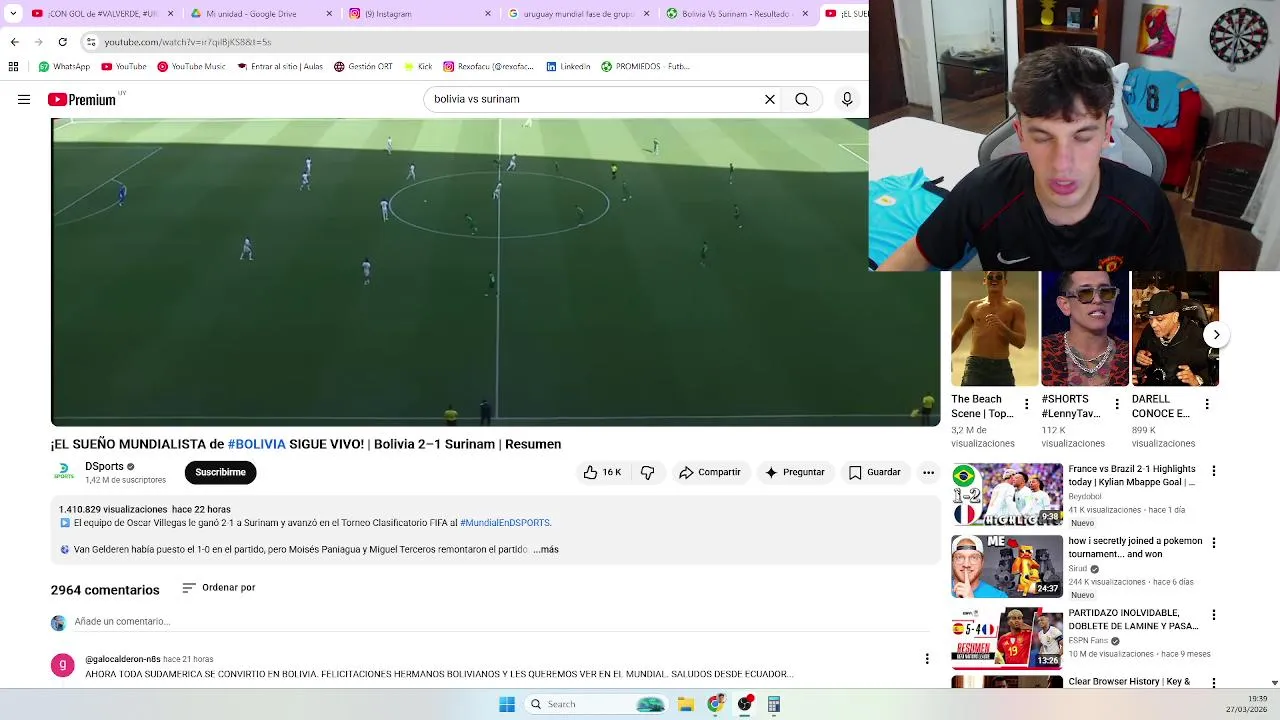Switch to the Instagram tab
The height and width of the screenshot is (720, 1280).
click(420, 13)
